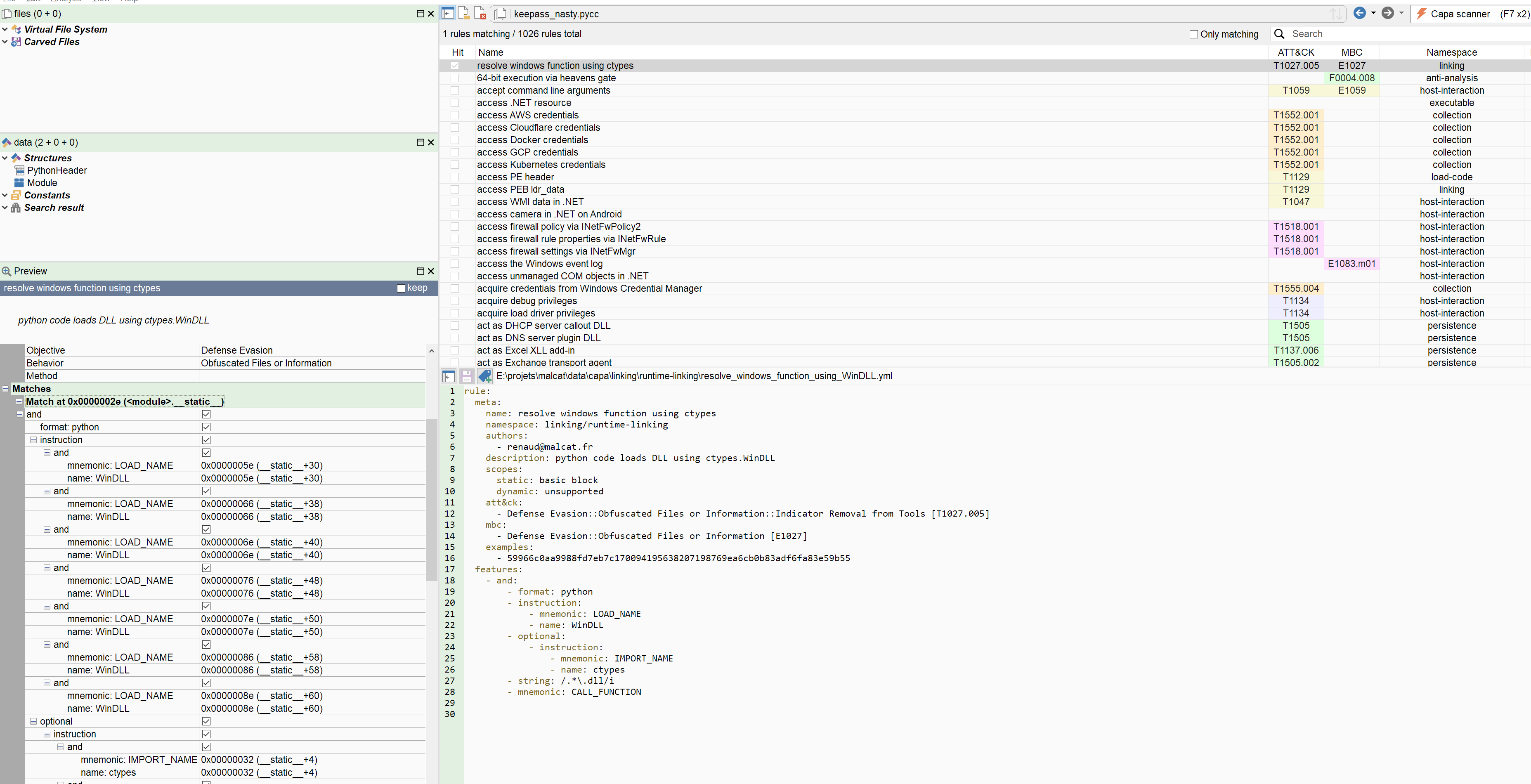
Task: Collapse the optional node in matches tree
Action: tap(33, 722)
